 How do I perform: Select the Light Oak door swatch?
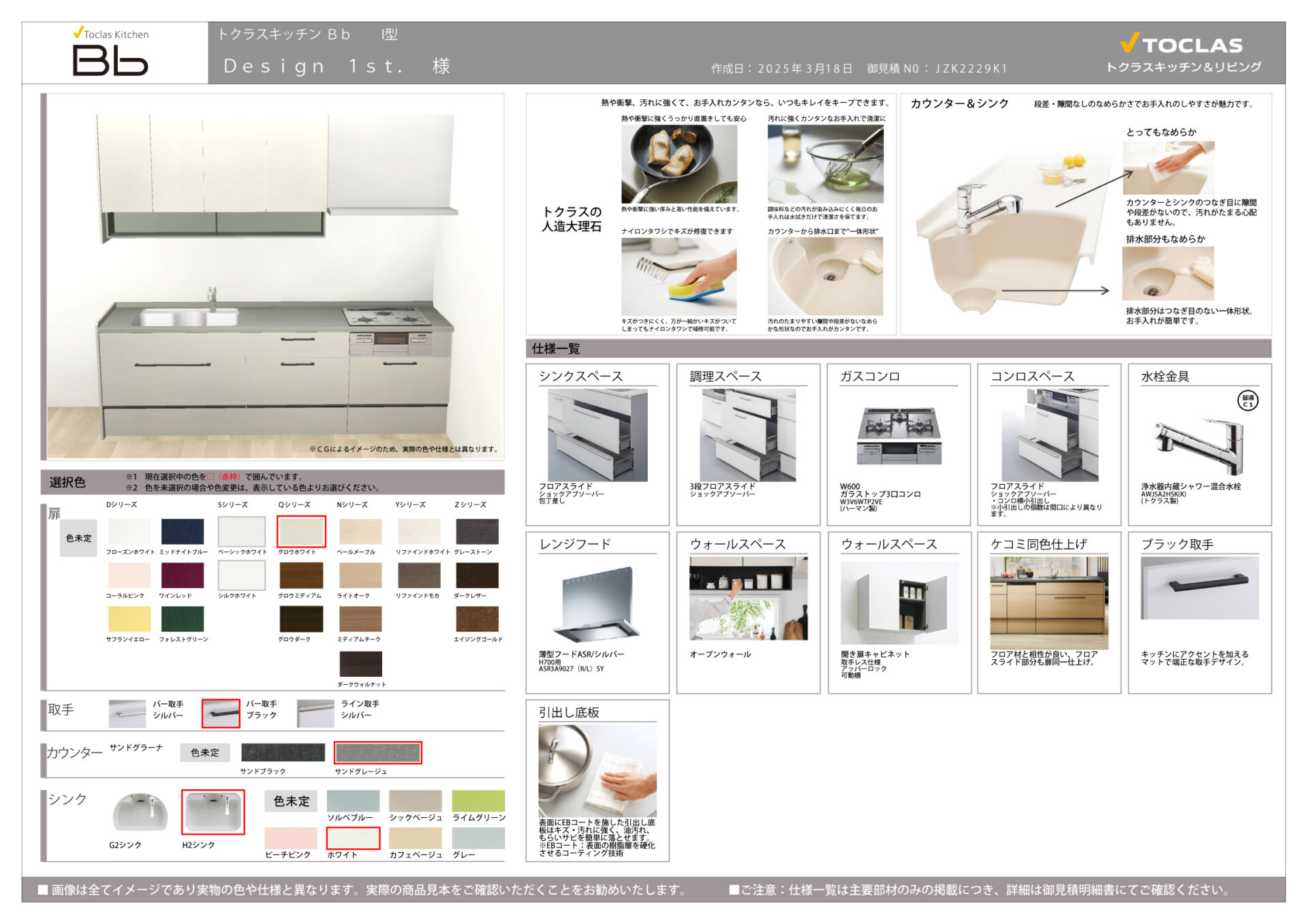pyautogui.click(x=360, y=575)
